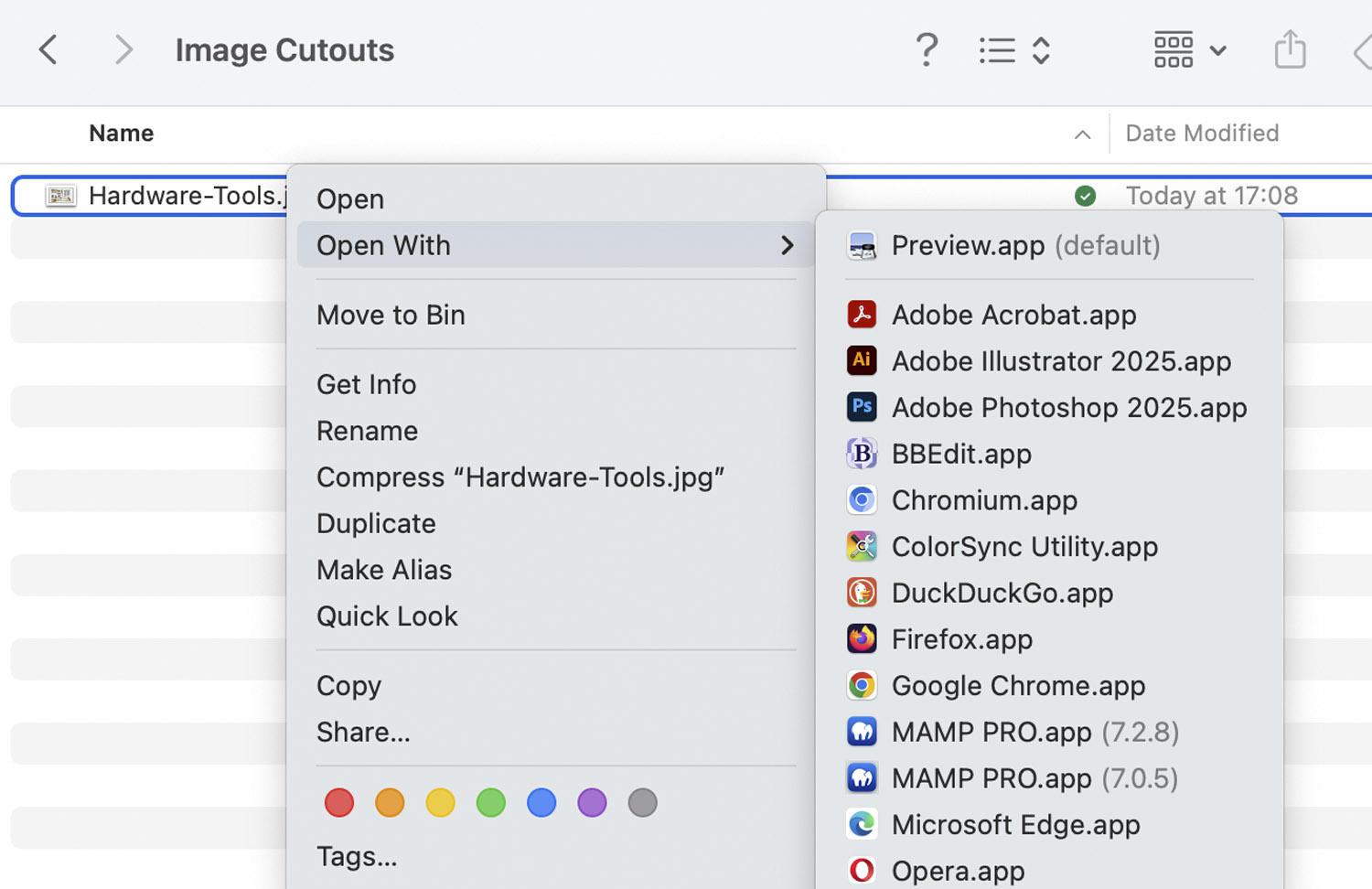Click the DuckDuckGo app icon
This screenshot has height=889, width=1372.
(862, 593)
